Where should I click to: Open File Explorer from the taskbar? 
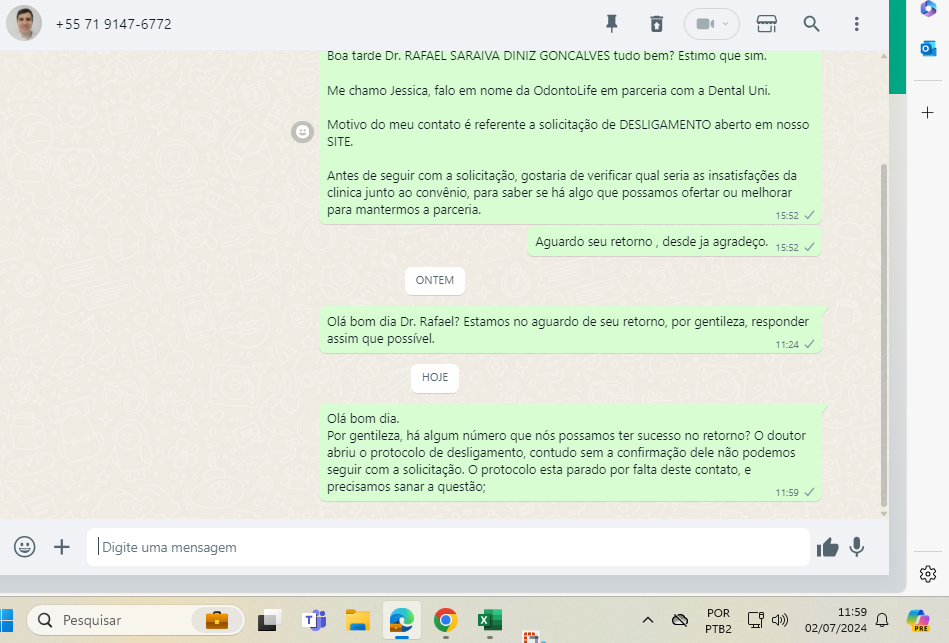(358, 620)
